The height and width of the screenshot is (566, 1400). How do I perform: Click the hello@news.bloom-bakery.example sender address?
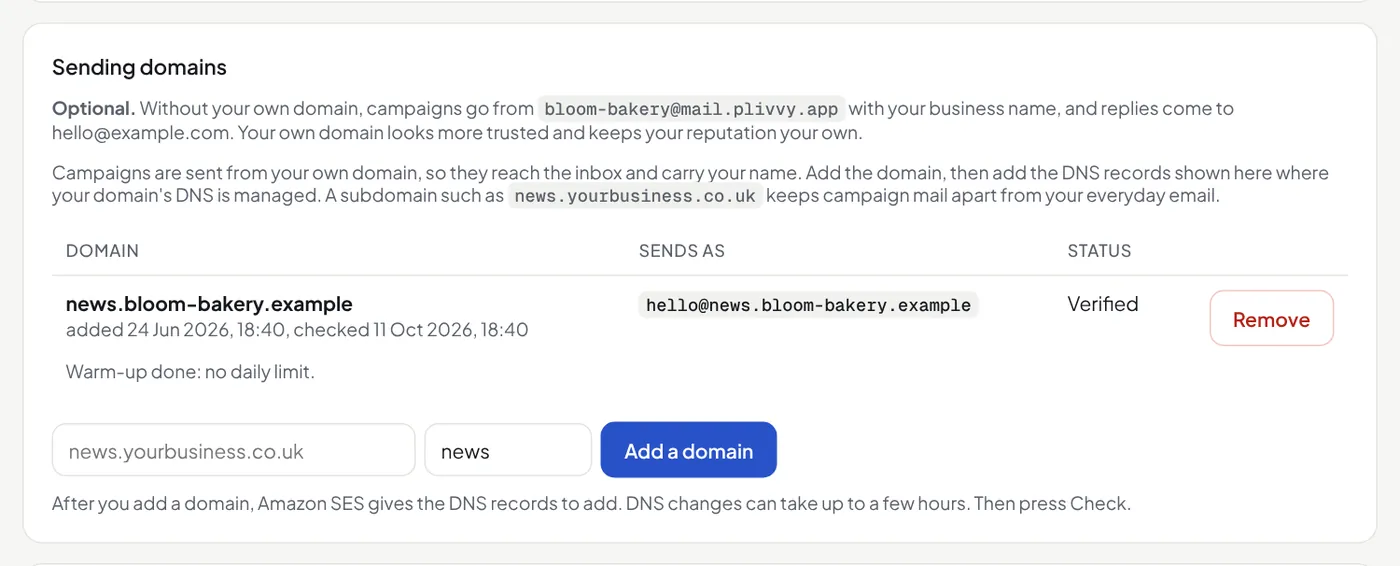click(x=808, y=305)
